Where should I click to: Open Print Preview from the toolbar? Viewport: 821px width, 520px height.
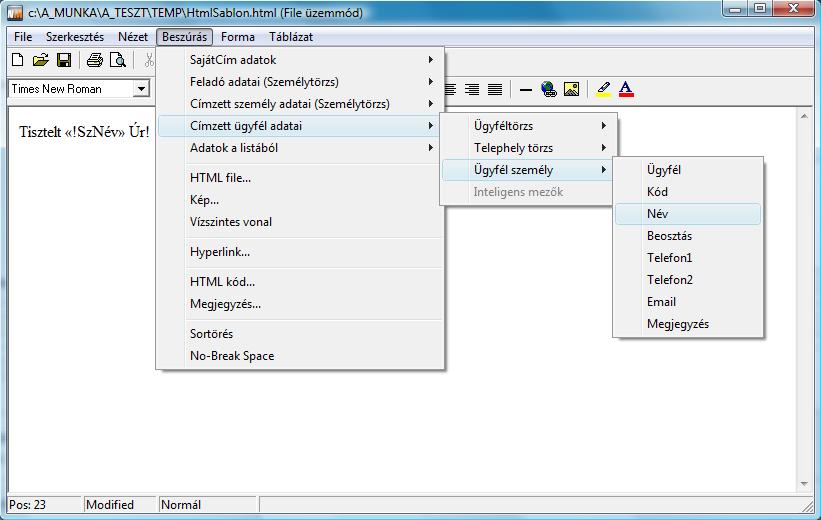(118, 60)
